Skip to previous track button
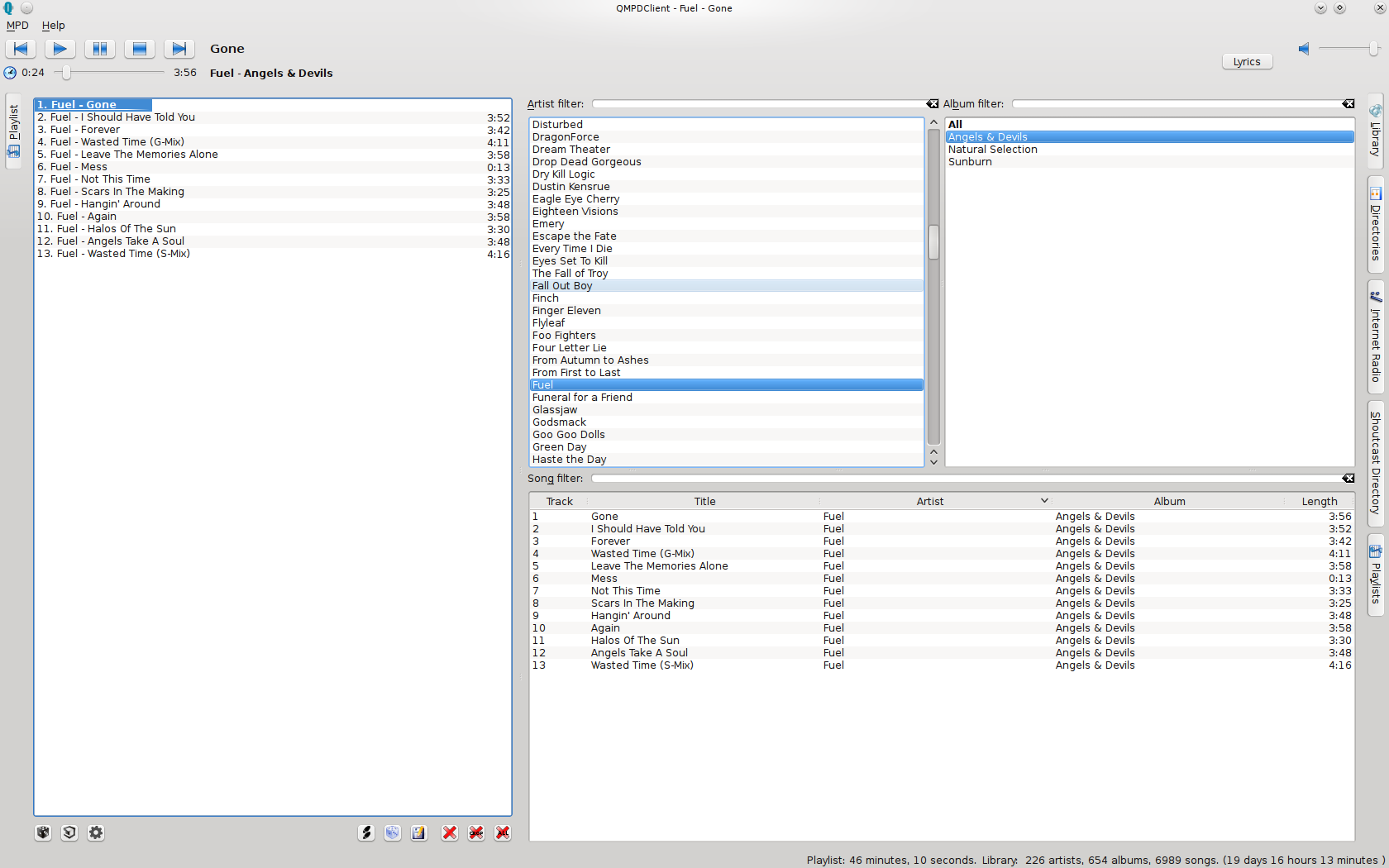 (x=21, y=49)
